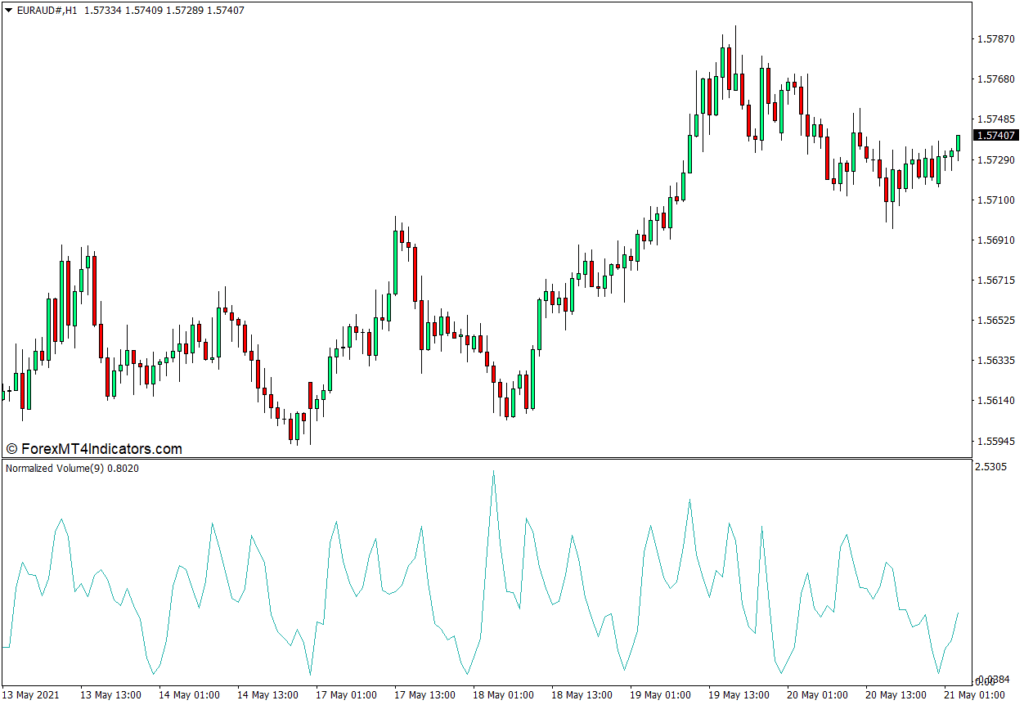Click the 21 May 01:00 time label

pos(974,694)
